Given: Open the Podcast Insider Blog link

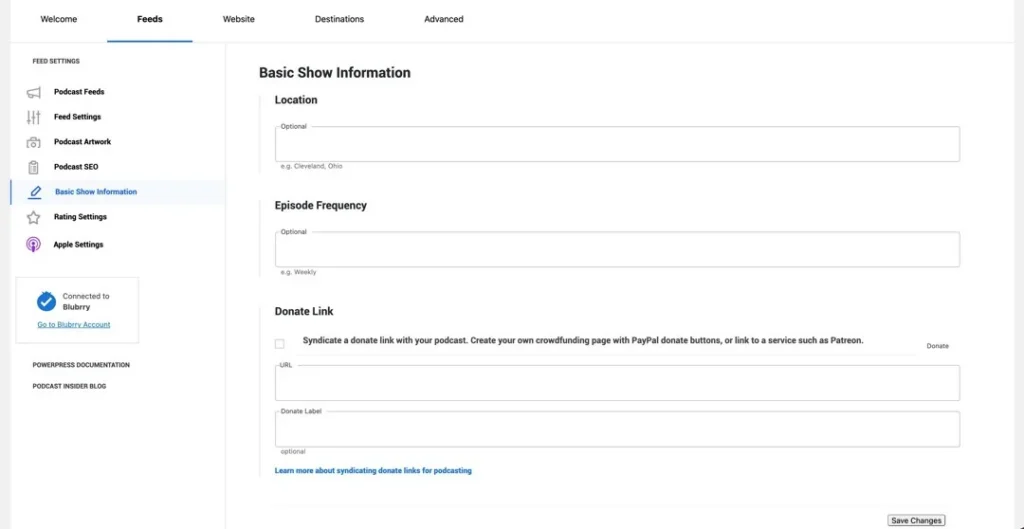Looking at the screenshot, I should click(69, 386).
